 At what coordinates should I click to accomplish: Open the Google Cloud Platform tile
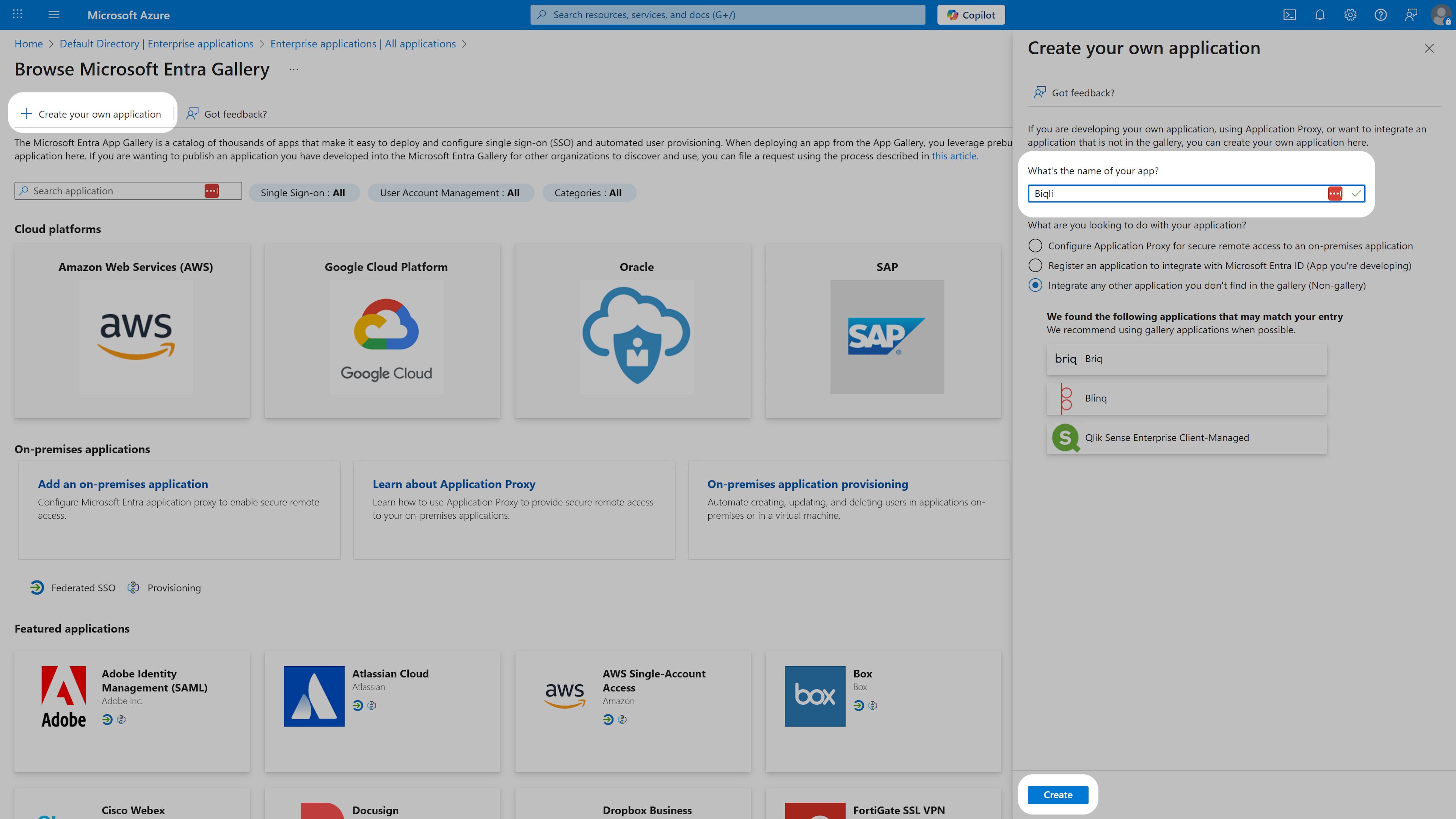[x=383, y=331]
